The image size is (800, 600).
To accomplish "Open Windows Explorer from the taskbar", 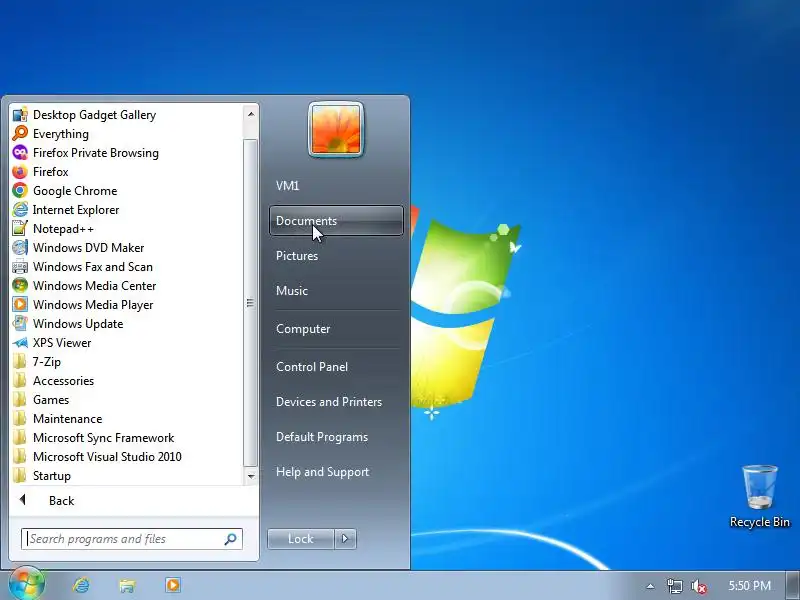I will (127, 585).
